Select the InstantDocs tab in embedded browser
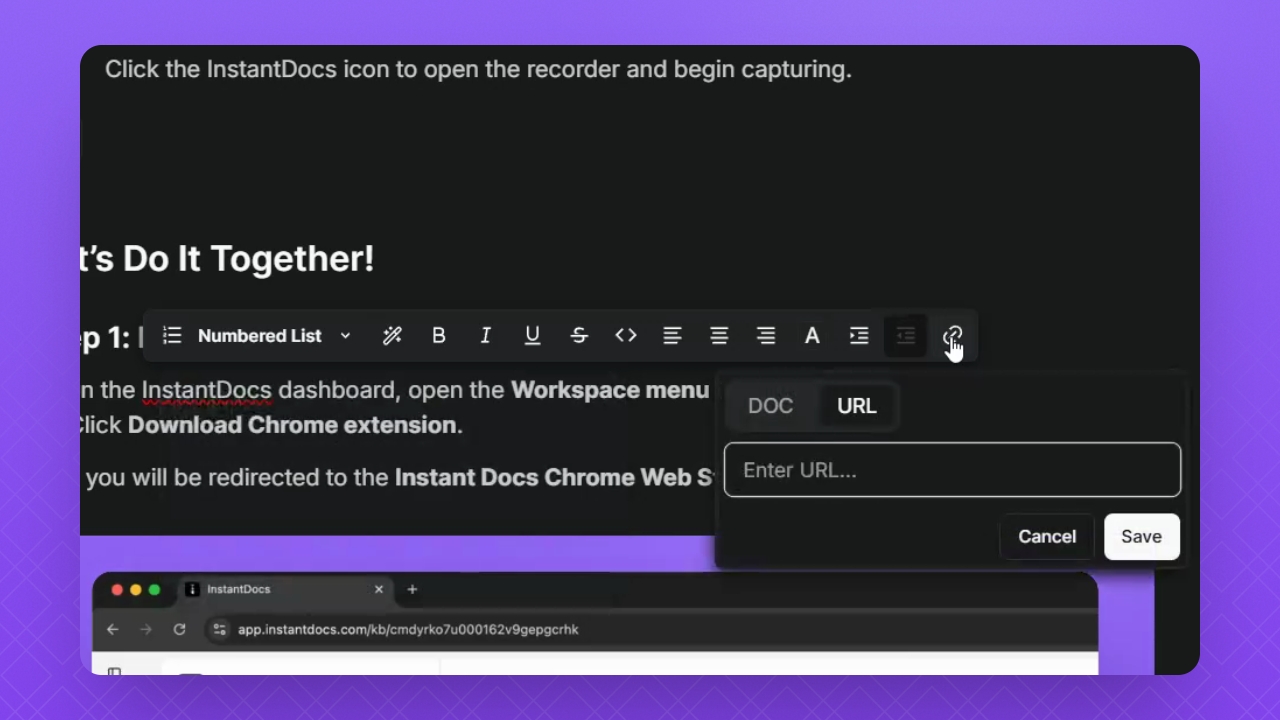The height and width of the screenshot is (720, 1280). [x=285, y=590]
